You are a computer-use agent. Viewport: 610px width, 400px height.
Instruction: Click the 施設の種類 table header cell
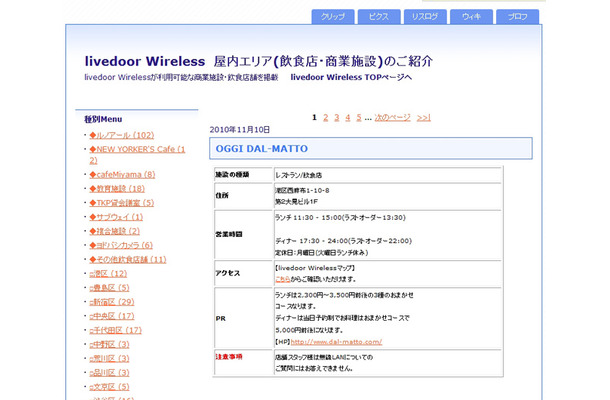click(243, 175)
